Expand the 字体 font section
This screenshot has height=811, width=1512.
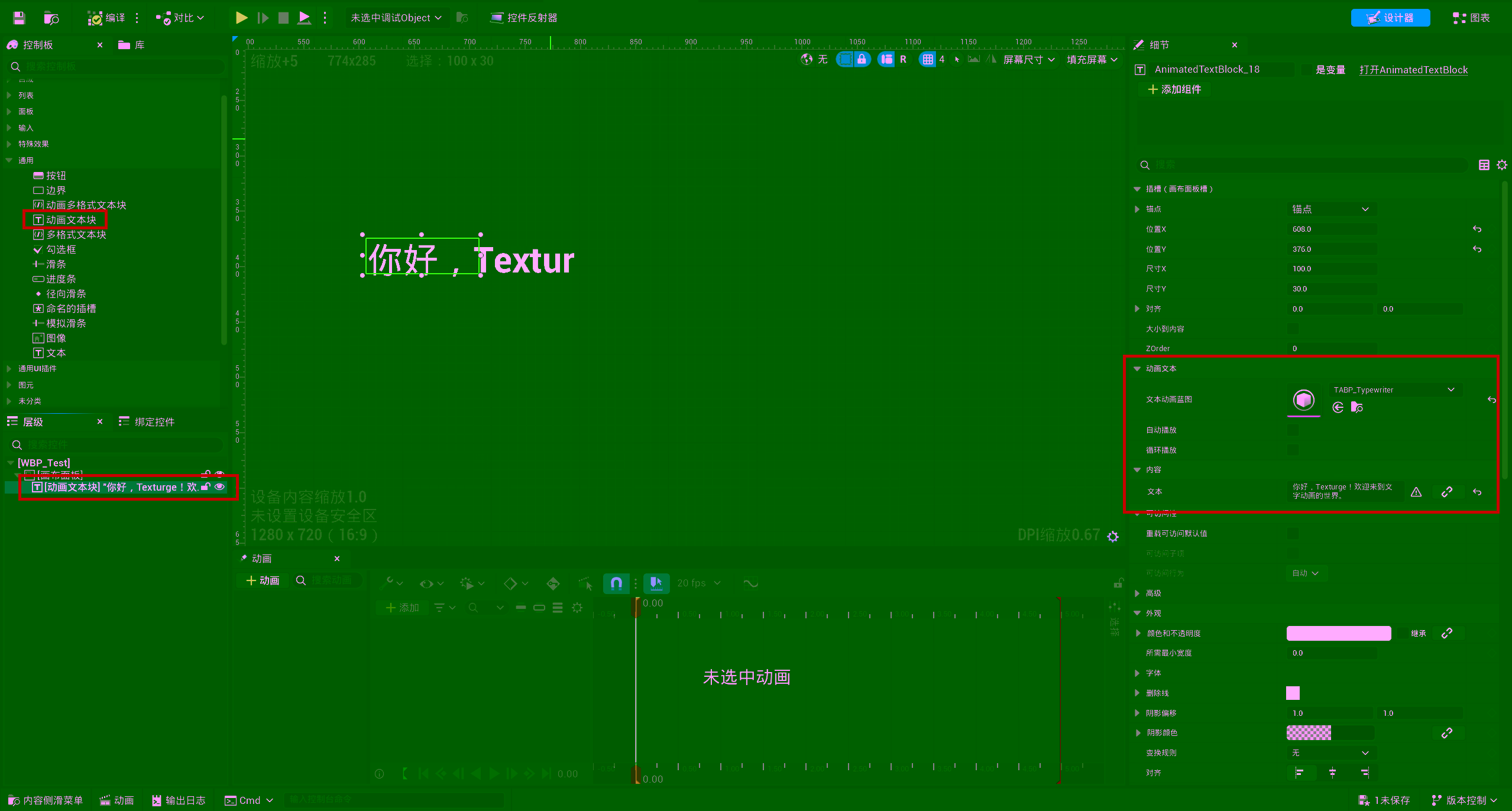pos(1137,673)
